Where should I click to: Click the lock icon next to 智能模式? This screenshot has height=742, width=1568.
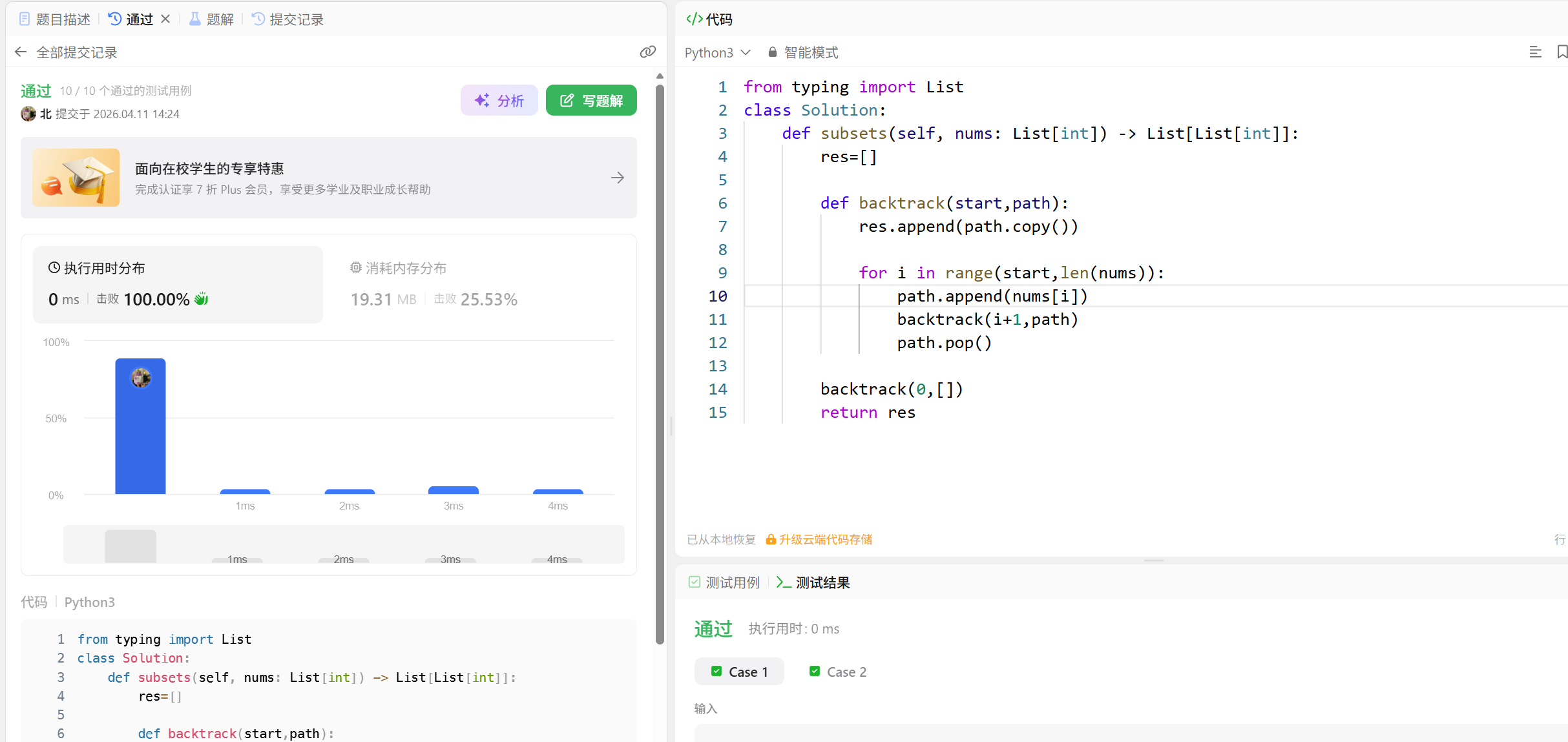click(772, 52)
